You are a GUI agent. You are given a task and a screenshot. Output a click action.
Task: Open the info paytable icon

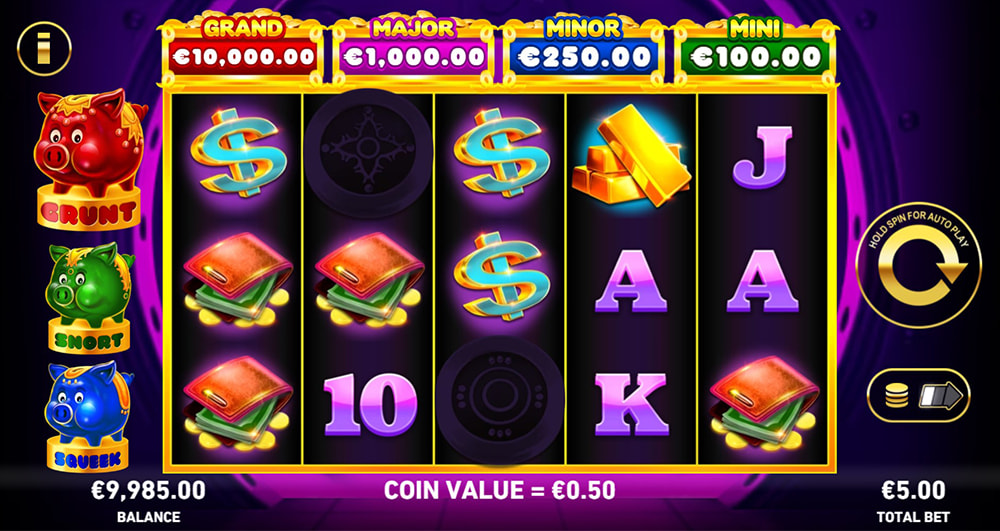44,49
